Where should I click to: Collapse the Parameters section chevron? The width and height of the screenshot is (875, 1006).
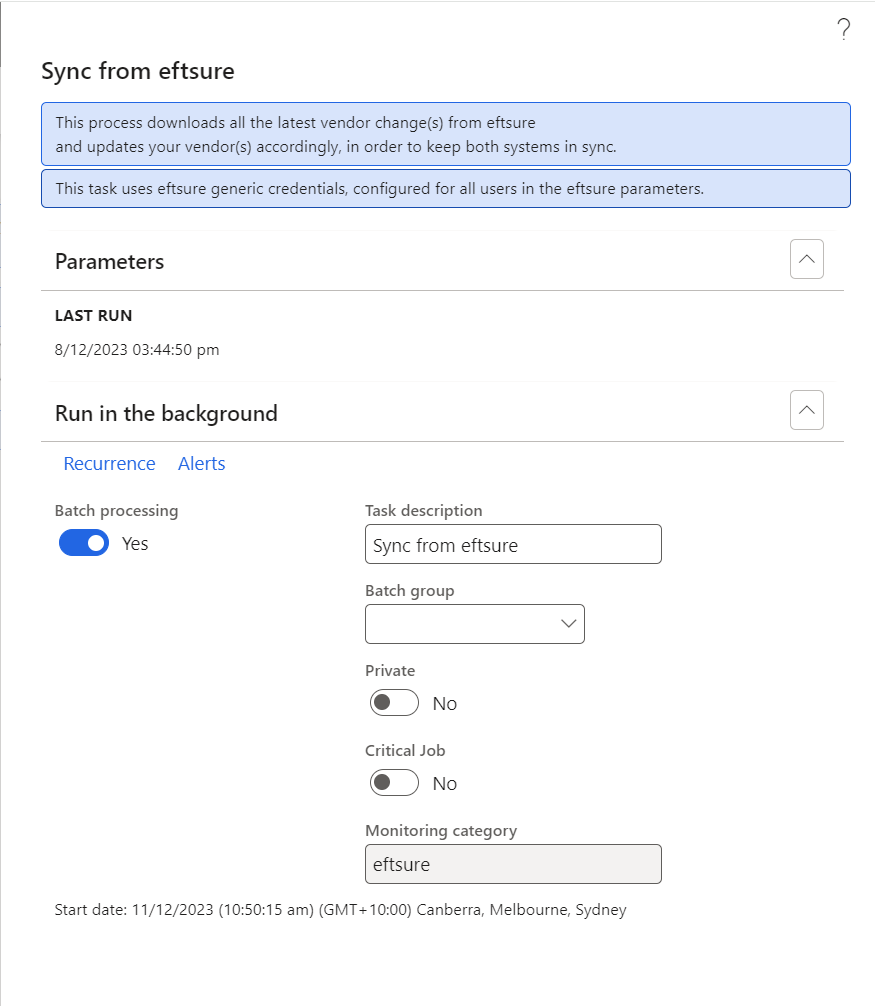(x=806, y=259)
